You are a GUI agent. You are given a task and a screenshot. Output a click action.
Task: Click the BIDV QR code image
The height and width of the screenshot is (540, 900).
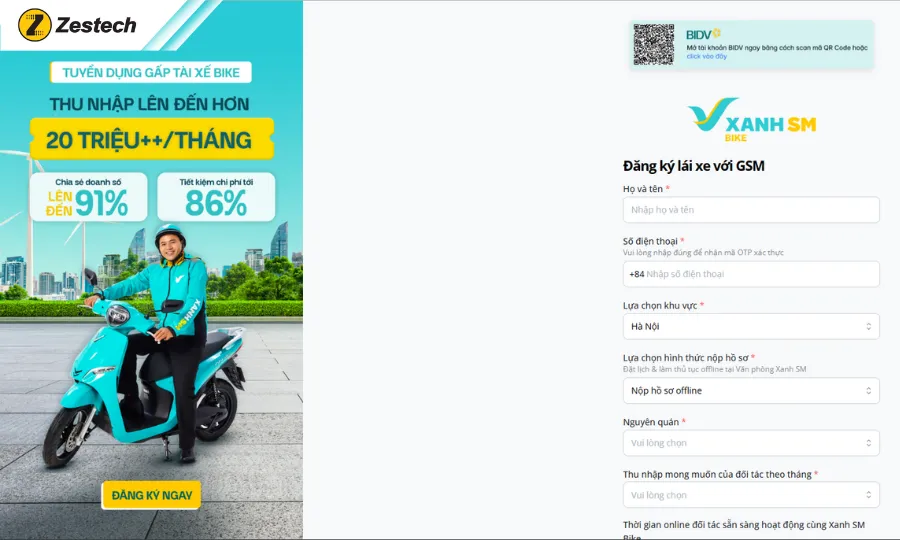654,45
